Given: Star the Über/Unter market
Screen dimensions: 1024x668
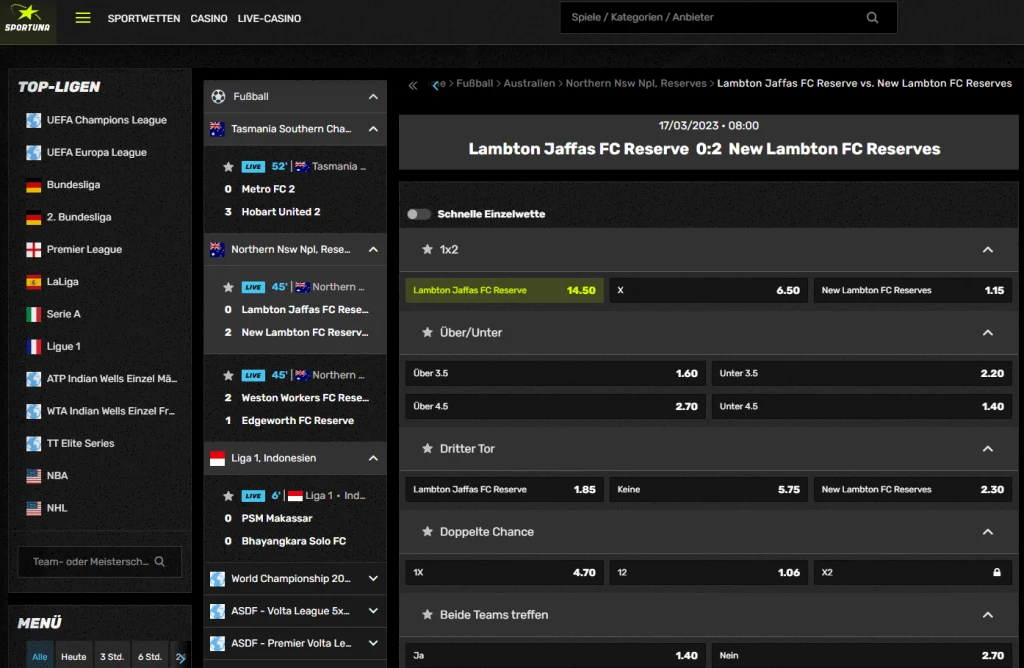Looking at the screenshot, I should pos(427,332).
